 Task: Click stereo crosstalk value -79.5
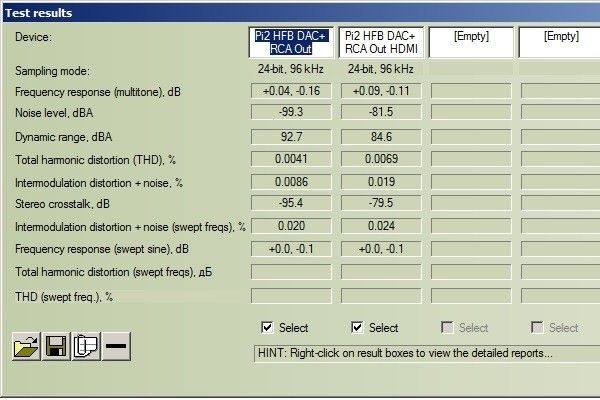[x=381, y=203]
